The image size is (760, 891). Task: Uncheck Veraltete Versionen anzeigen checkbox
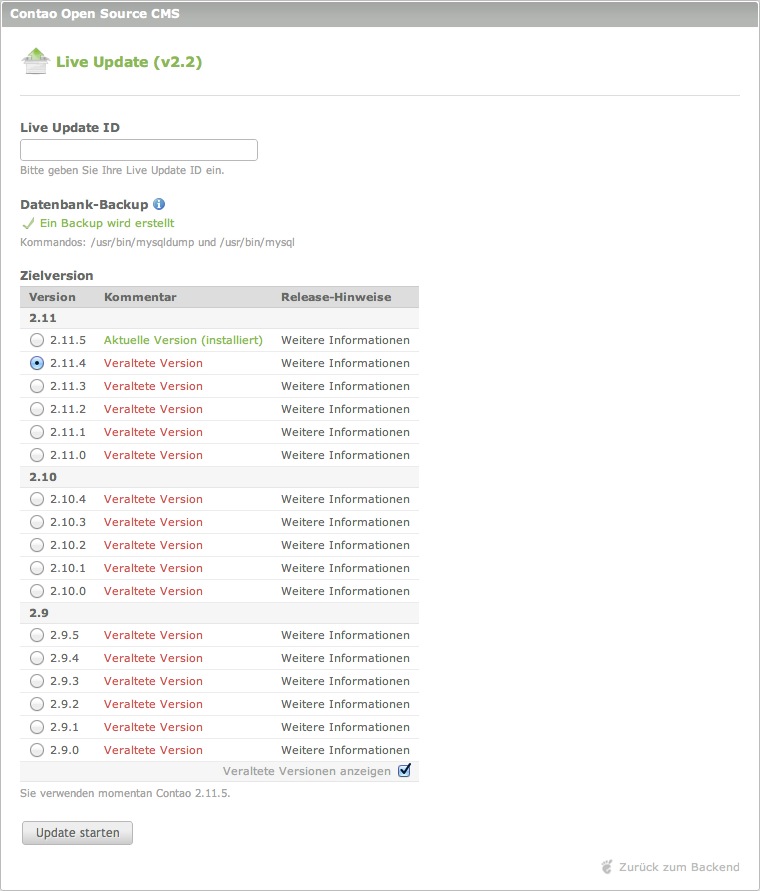[x=404, y=771]
